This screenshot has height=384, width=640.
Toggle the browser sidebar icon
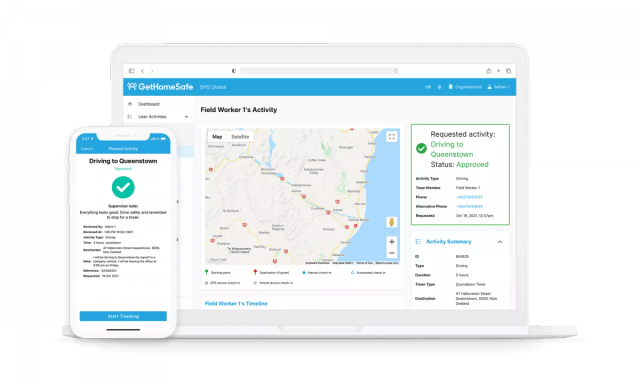point(131,71)
